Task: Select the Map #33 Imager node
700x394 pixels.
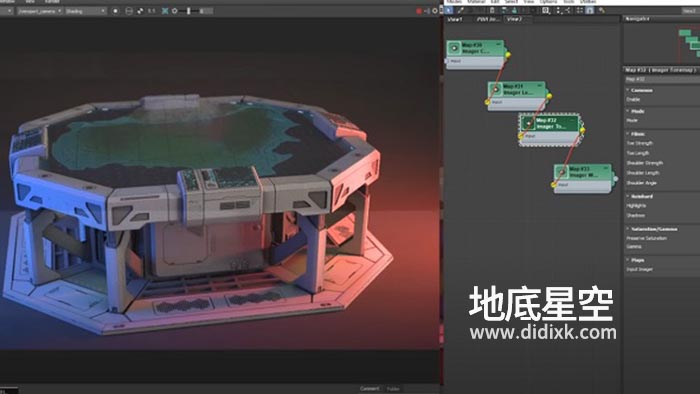Action: [583, 178]
